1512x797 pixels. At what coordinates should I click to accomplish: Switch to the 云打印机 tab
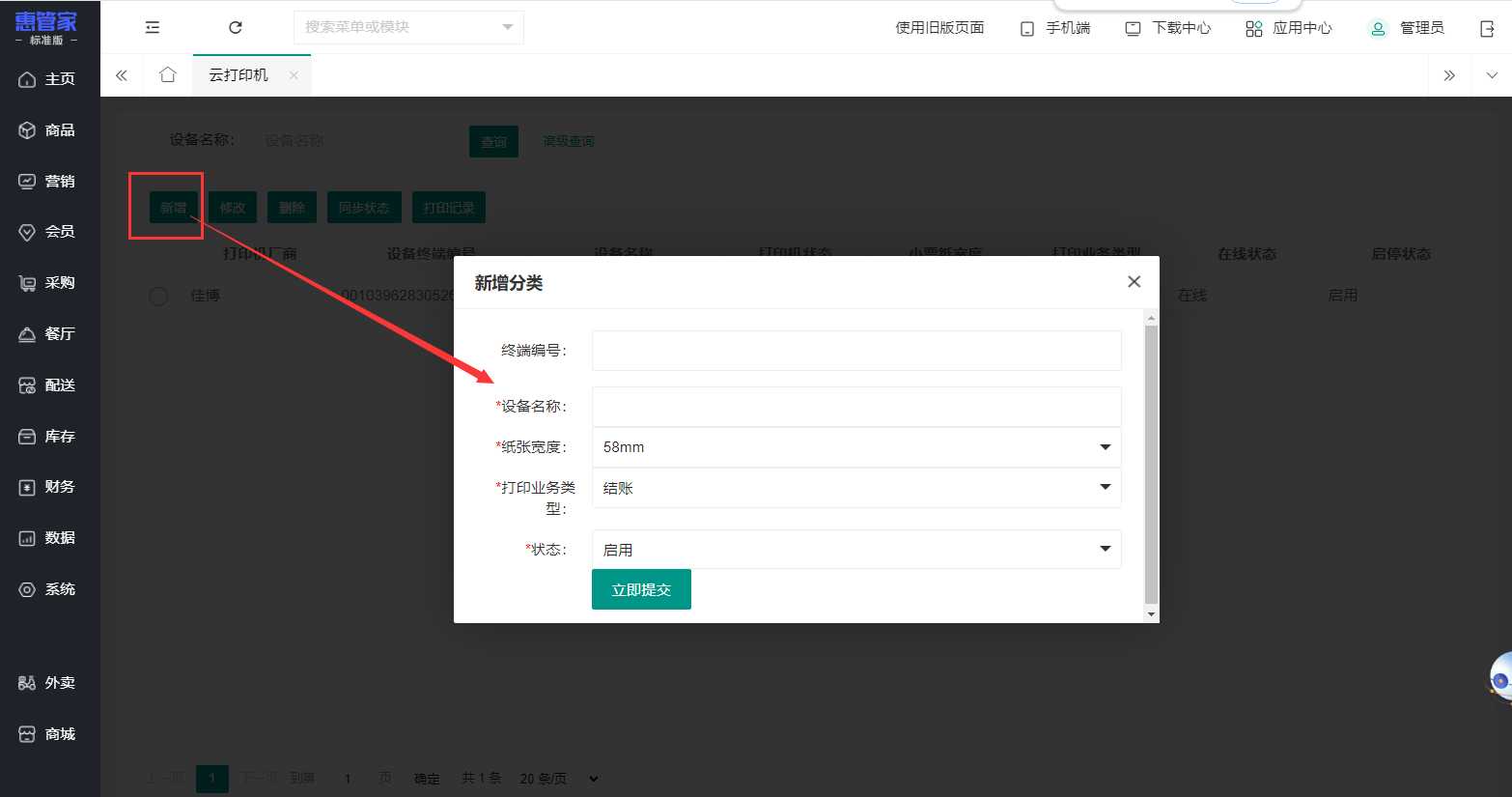(x=238, y=75)
